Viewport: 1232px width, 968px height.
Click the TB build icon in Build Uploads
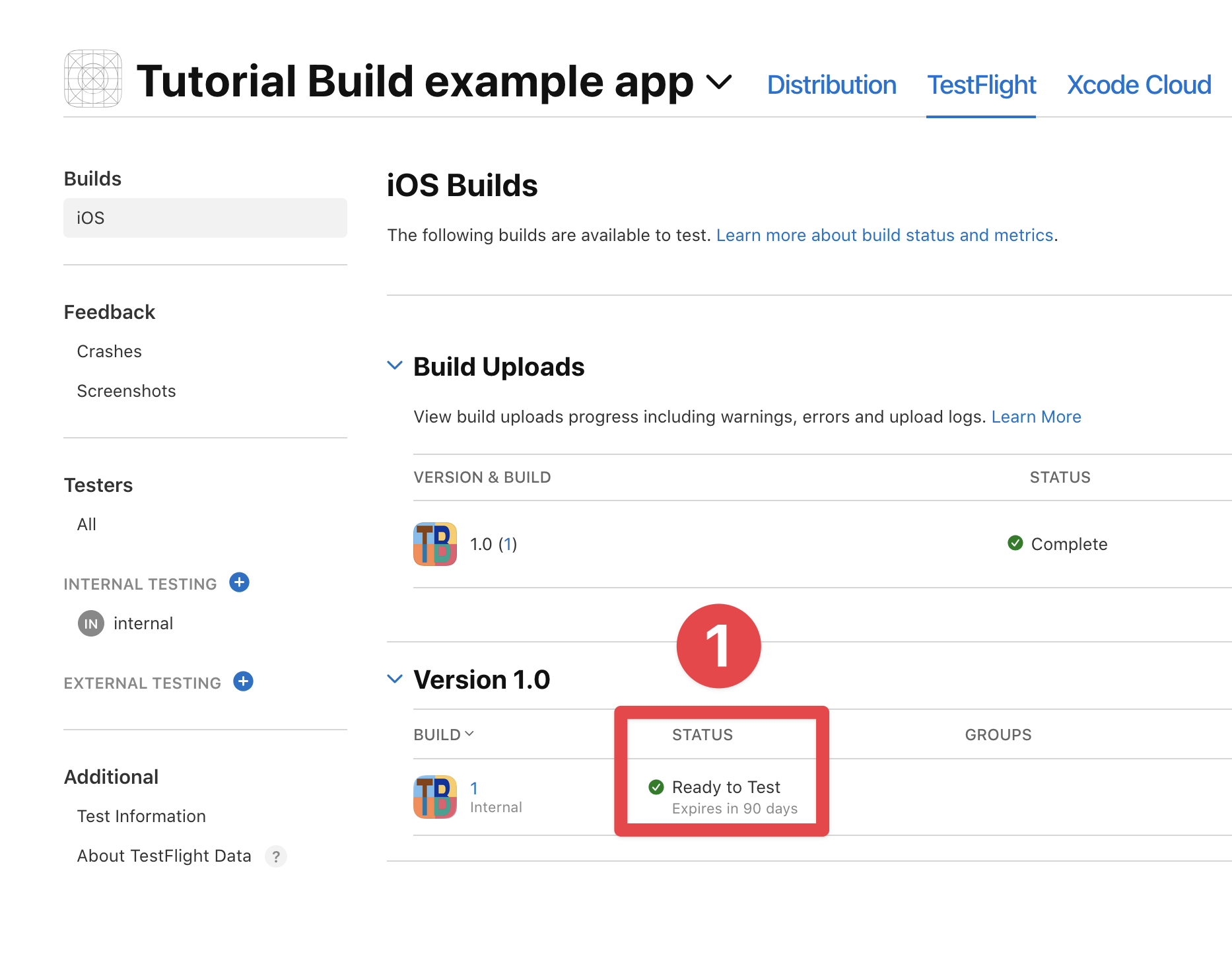434,544
